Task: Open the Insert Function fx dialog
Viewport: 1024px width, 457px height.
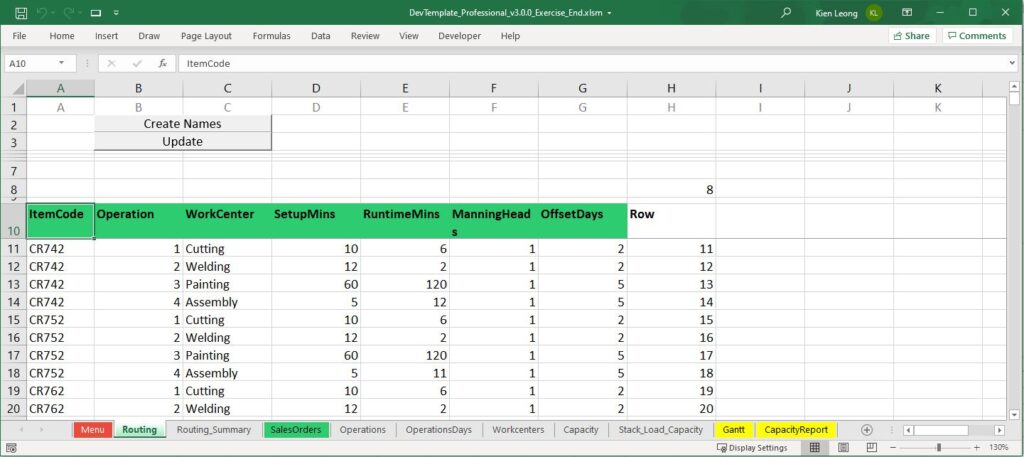Action: point(163,63)
